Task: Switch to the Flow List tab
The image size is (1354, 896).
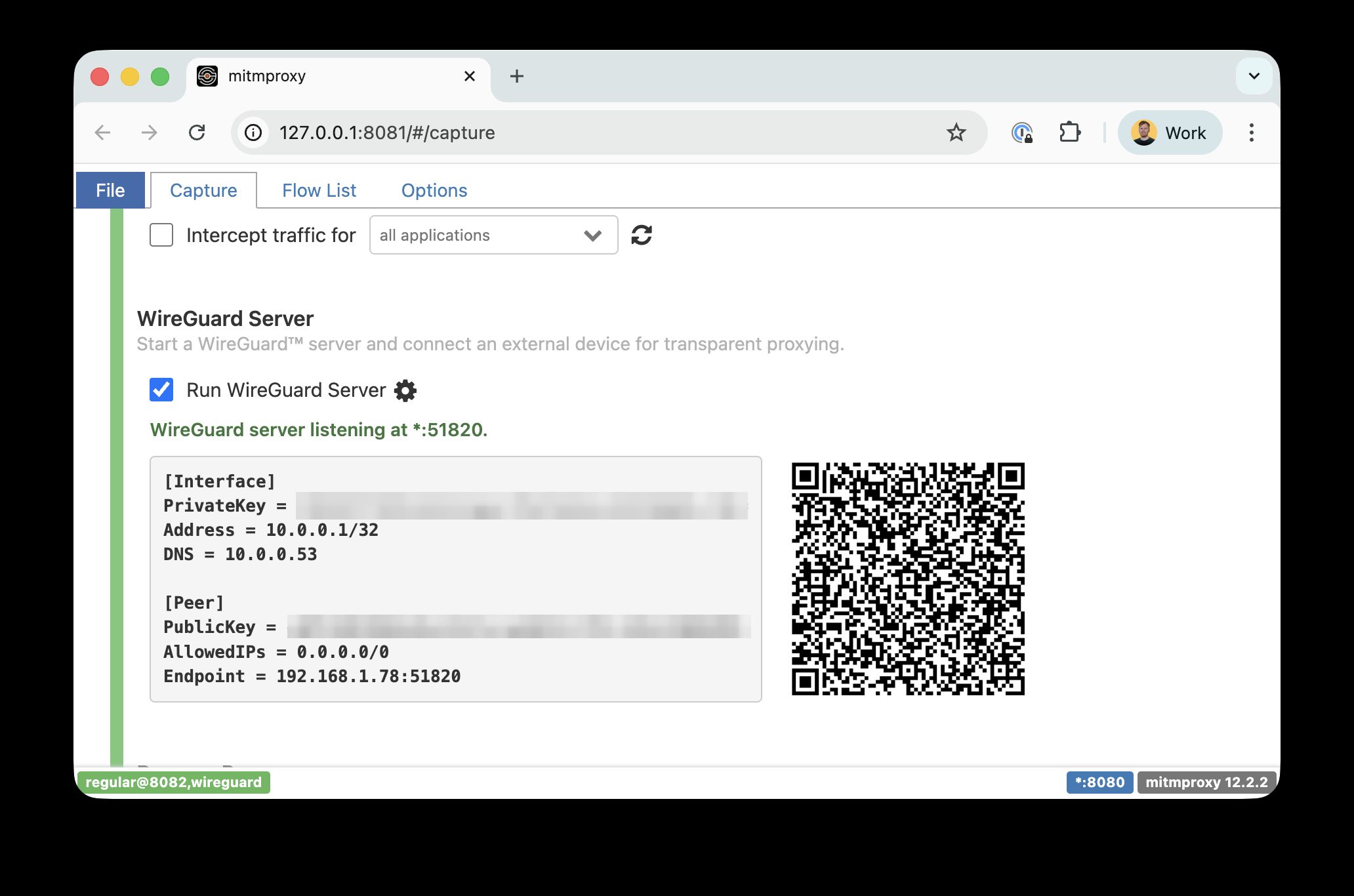Action: (x=319, y=190)
